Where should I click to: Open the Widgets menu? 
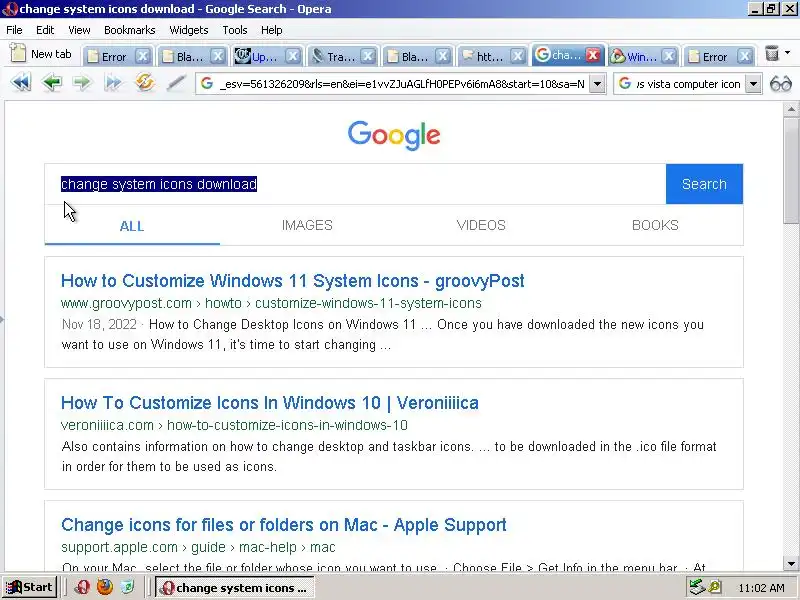click(x=189, y=30)
